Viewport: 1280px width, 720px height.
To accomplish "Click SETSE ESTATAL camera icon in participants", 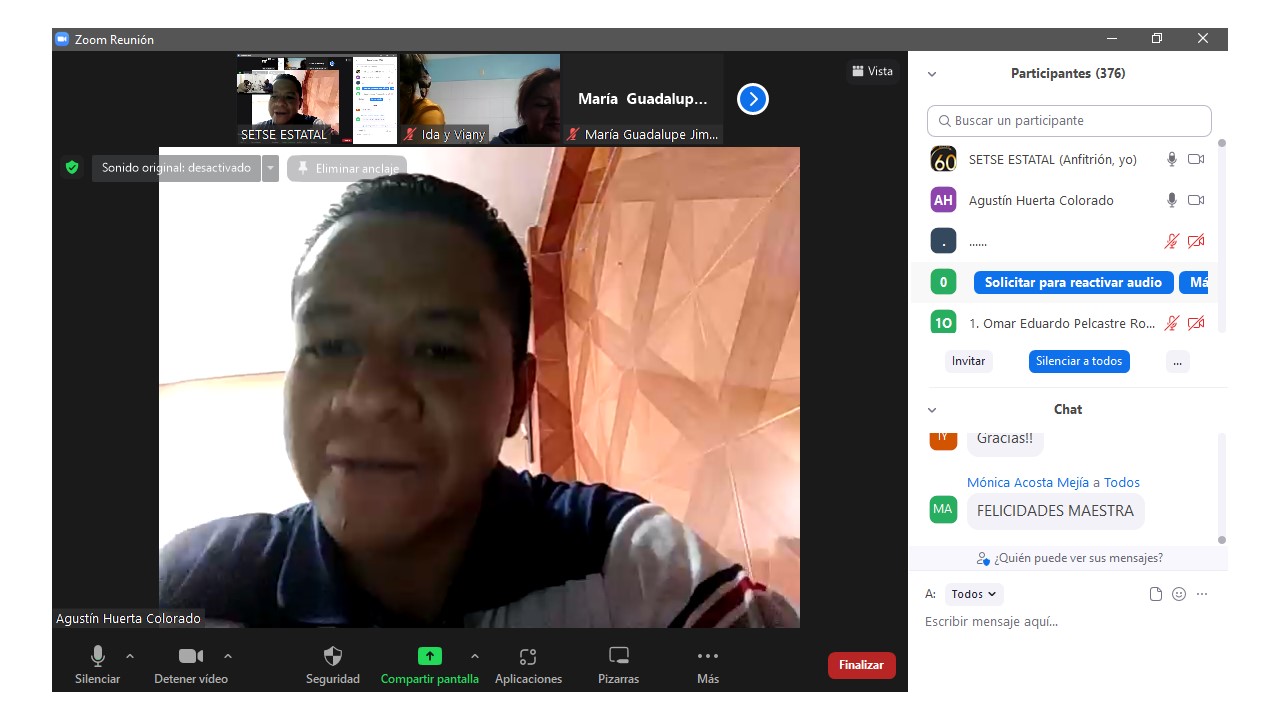I will 1196,159.
